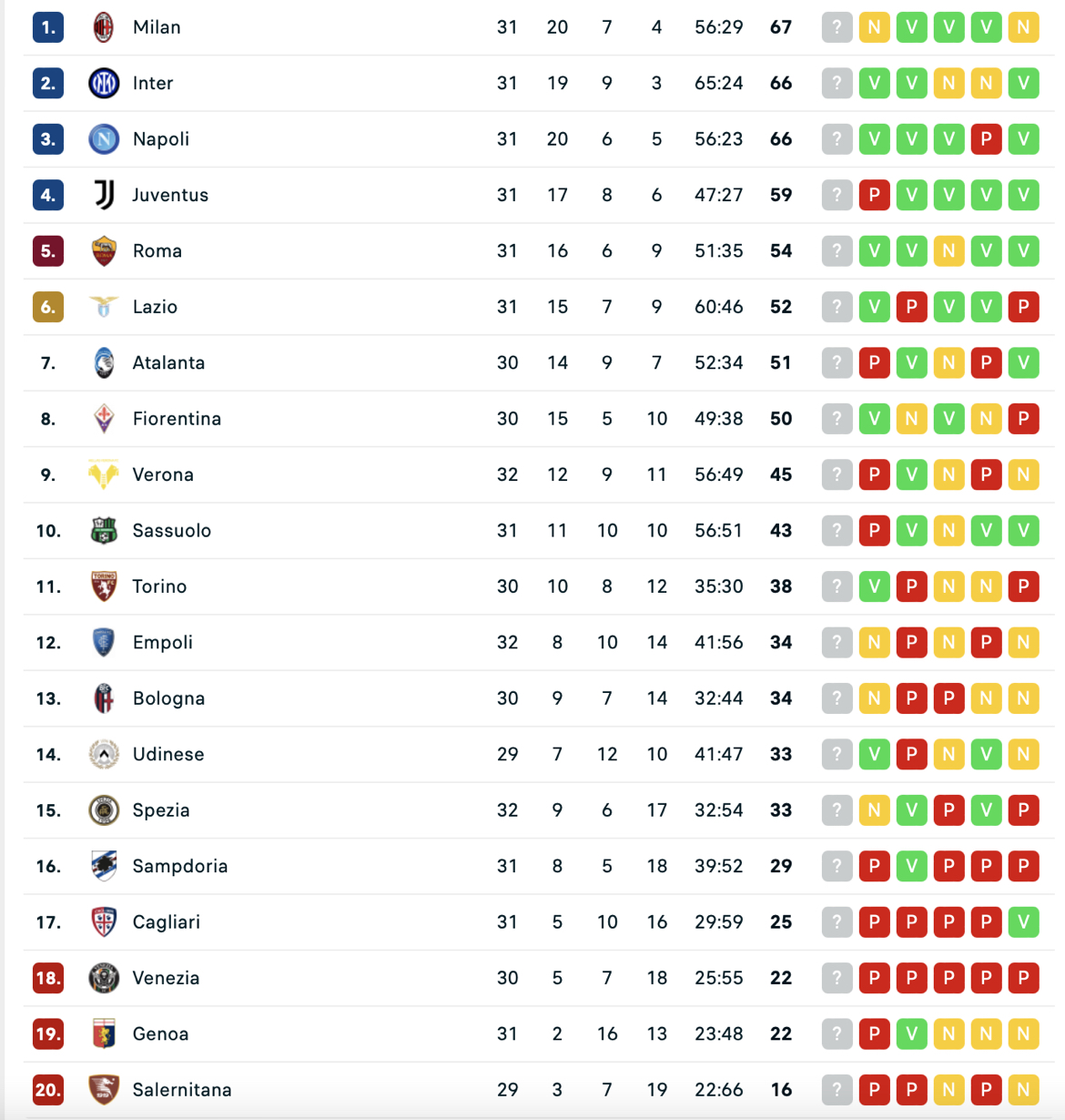
Task: Click the Inter club crest
Action: (x=104, y=84)
